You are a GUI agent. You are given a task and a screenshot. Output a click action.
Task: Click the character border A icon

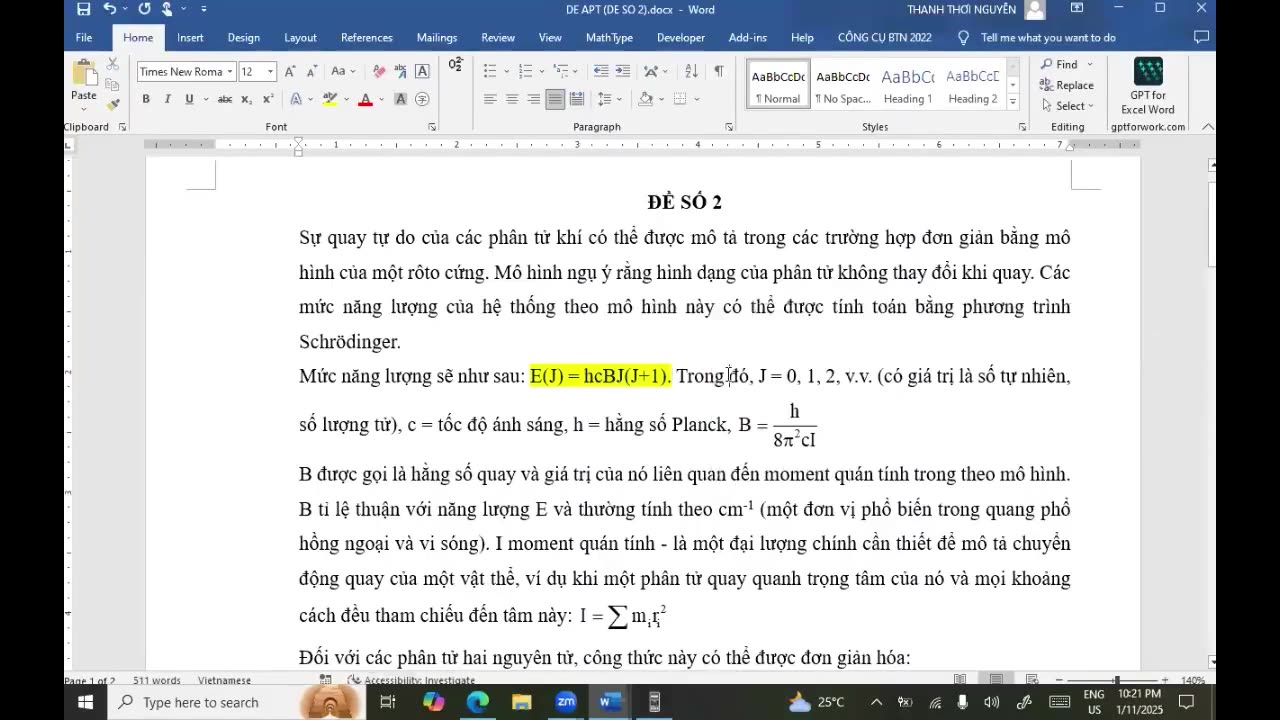[x=422, y=72]
